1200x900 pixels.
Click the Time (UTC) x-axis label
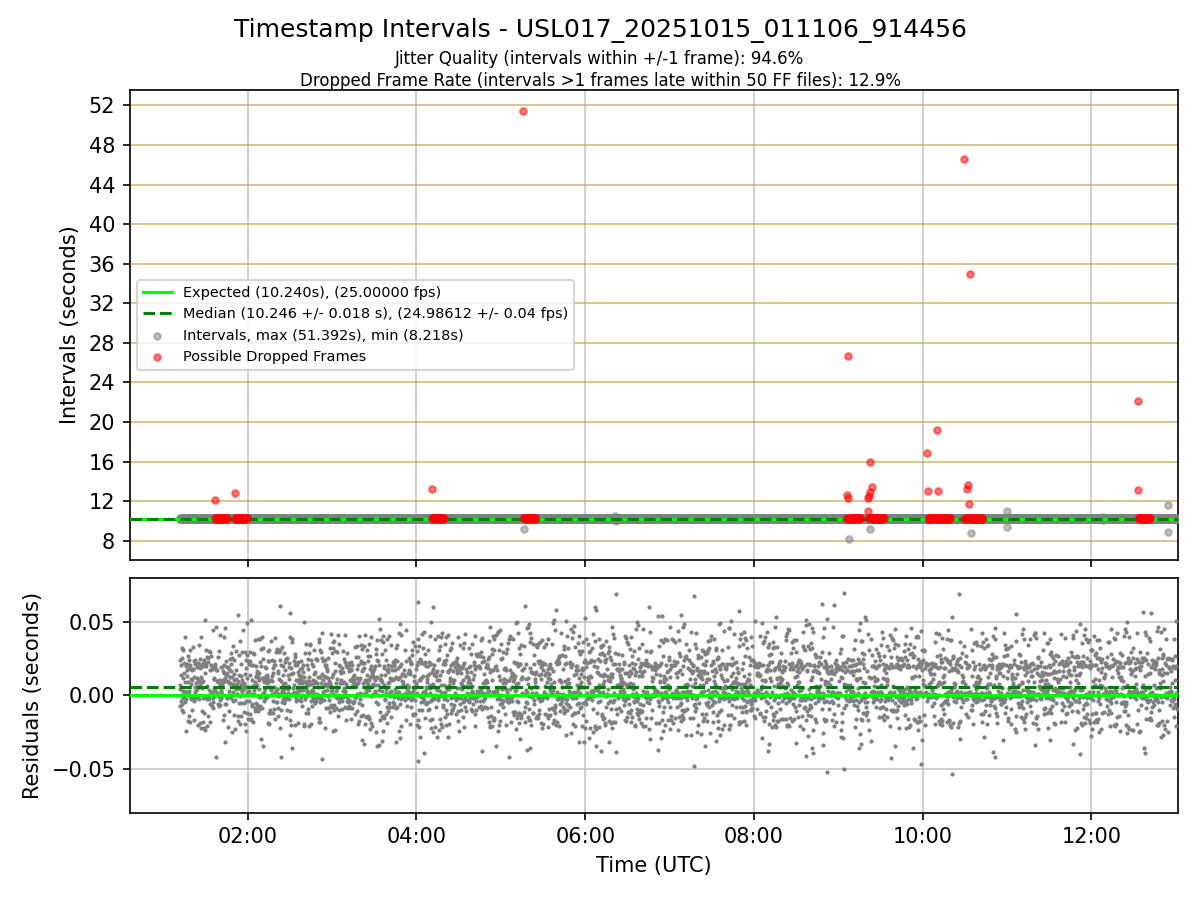coord(653,865)
